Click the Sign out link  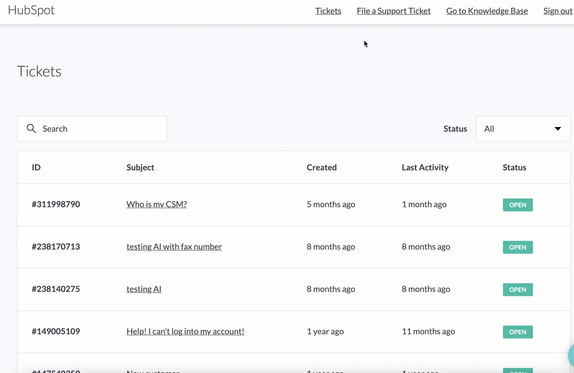click(x=558, y=11)
